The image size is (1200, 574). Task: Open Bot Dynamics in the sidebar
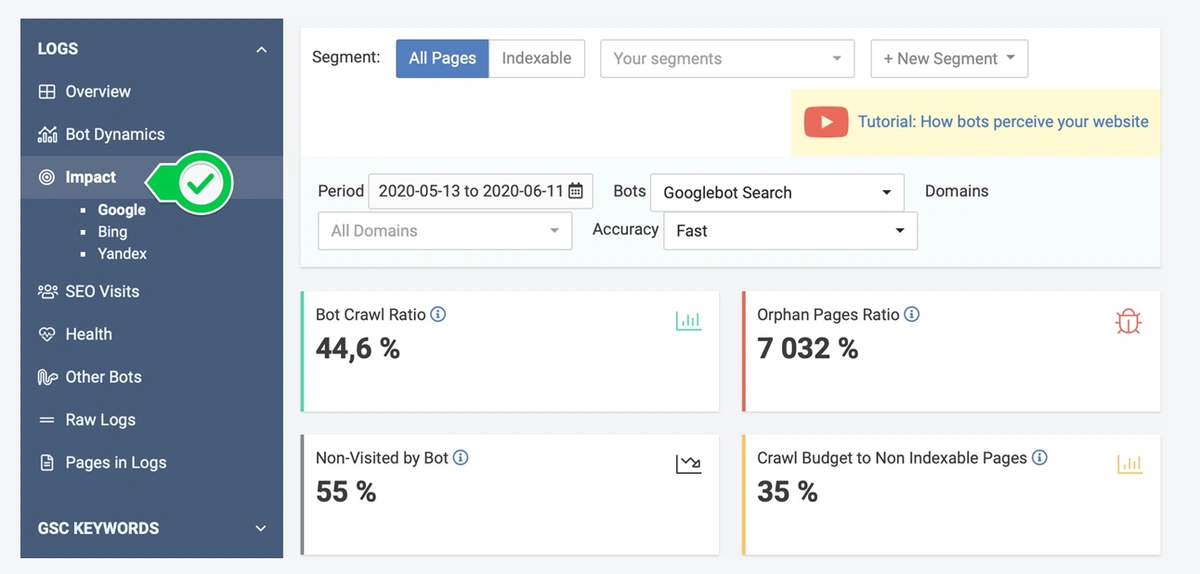click(x=114, y=134)
